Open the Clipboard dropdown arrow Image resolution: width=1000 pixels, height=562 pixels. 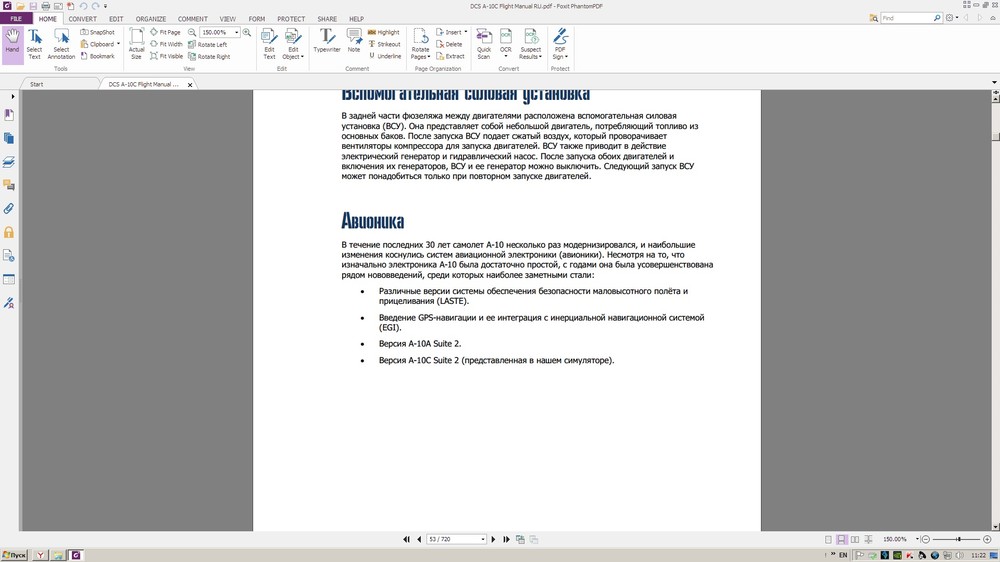click(x=119, y=44)
